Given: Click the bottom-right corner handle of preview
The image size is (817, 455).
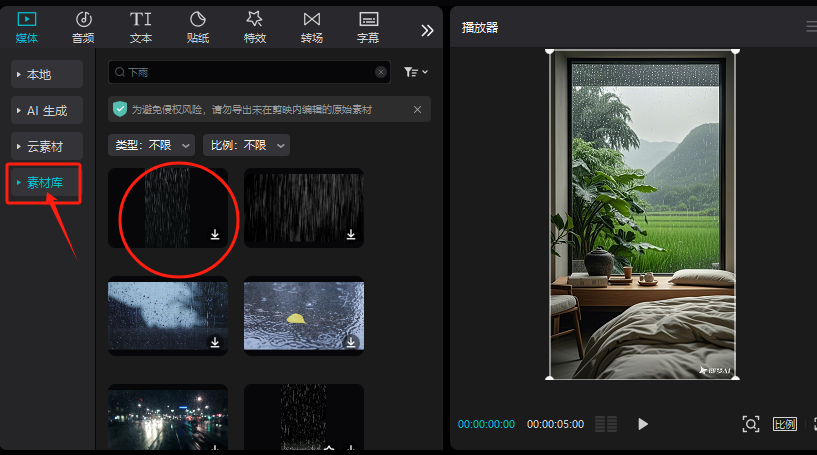Looking at the screenshot, I should coord(735,378).
